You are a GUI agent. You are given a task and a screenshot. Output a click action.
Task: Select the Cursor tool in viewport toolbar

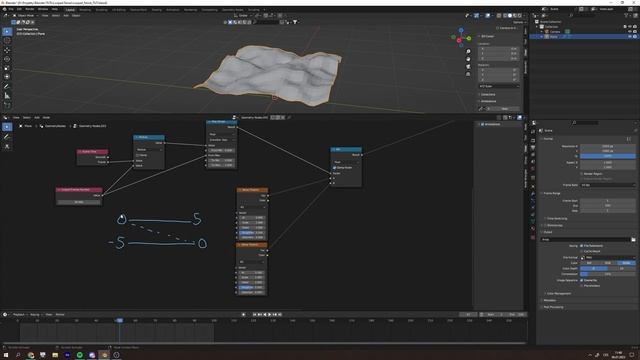click(7, 40)
